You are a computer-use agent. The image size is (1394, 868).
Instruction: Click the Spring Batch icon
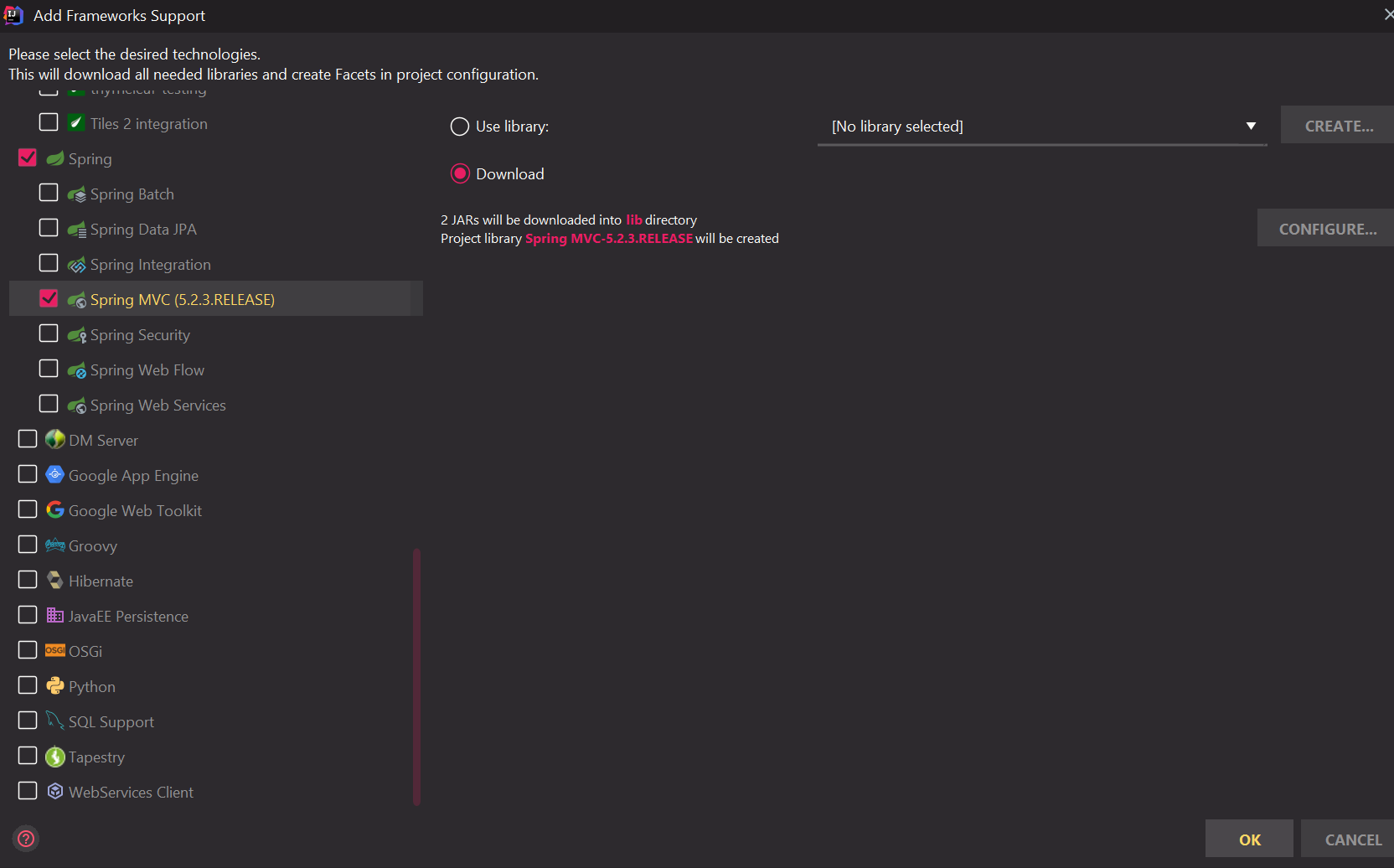77,194
